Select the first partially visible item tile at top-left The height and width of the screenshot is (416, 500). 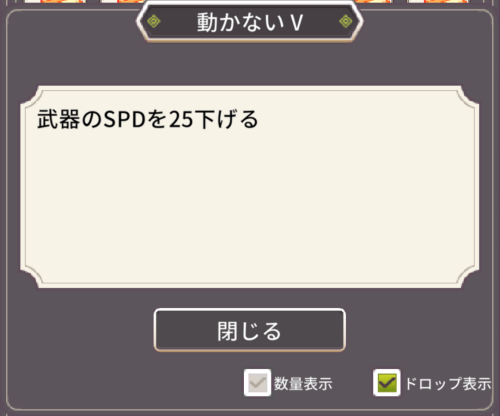pyautogui.click(x=55, y=1)
